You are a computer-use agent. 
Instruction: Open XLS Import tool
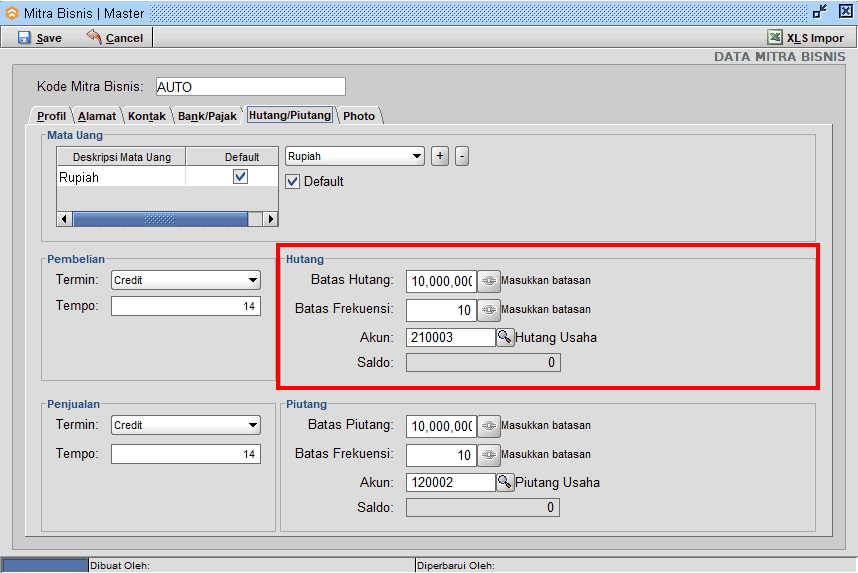coord(806,38)
